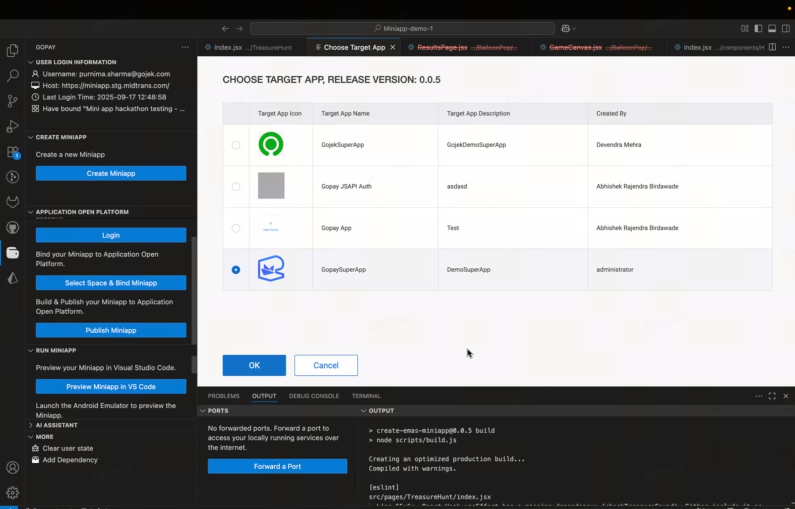
Task: Select the Gopay App radio button
Action: 236,228
